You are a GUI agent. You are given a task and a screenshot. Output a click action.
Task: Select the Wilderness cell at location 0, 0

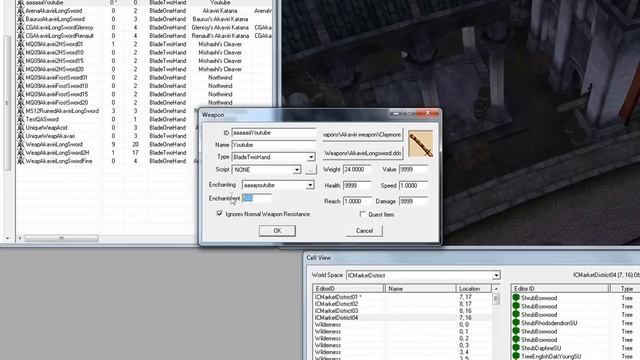point(402,324)
